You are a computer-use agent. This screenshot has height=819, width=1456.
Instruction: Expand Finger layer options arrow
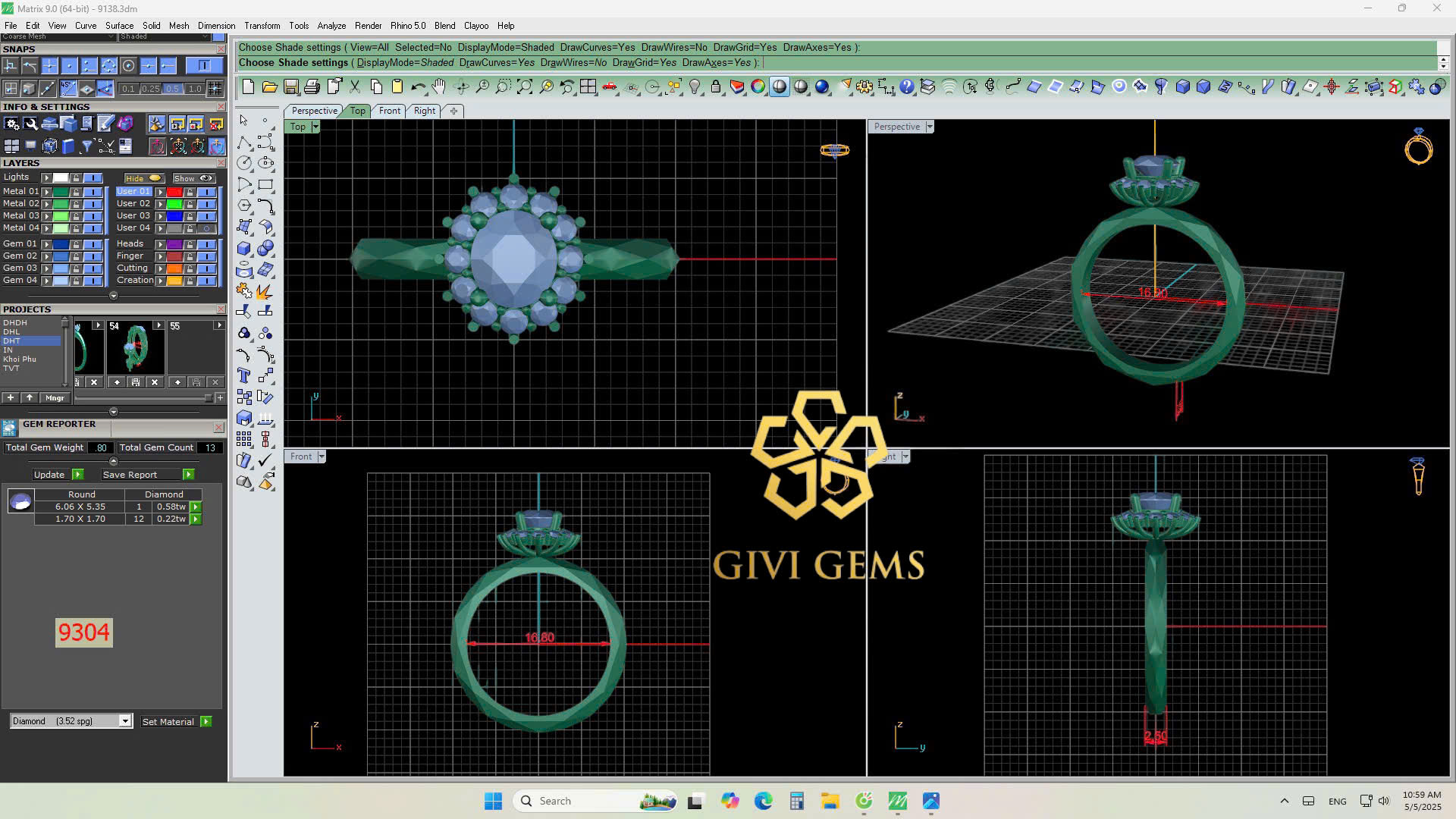pos(160,256)
